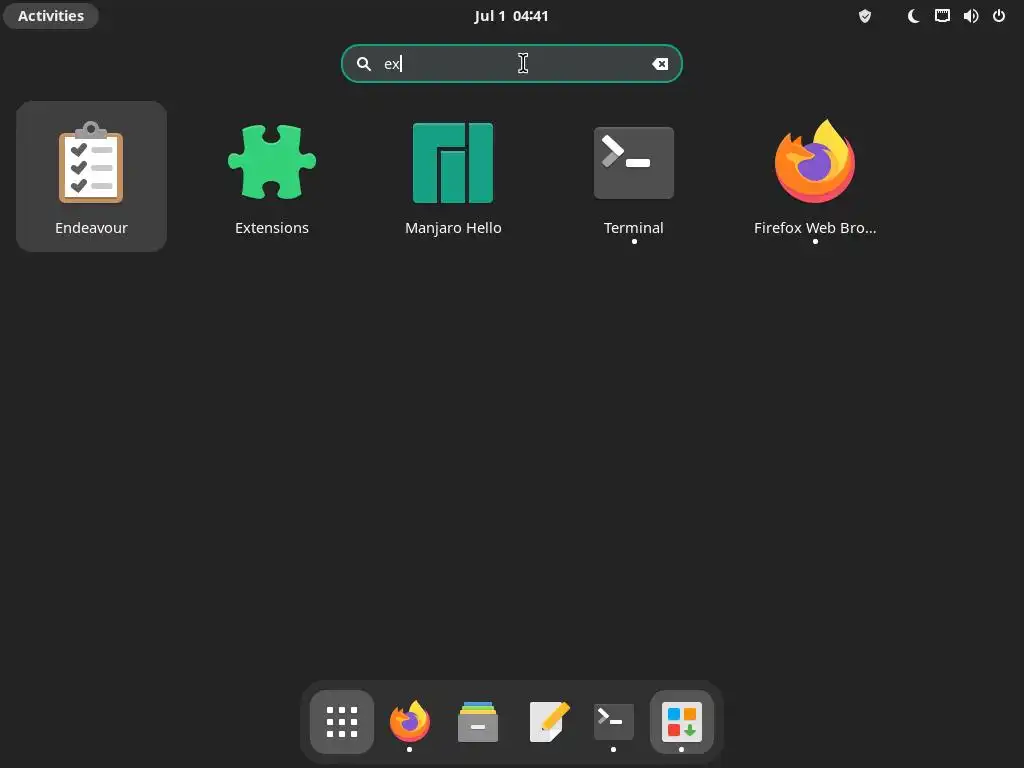
Task: Show all applications grid in dock
Action: click(x=342, y=722)
